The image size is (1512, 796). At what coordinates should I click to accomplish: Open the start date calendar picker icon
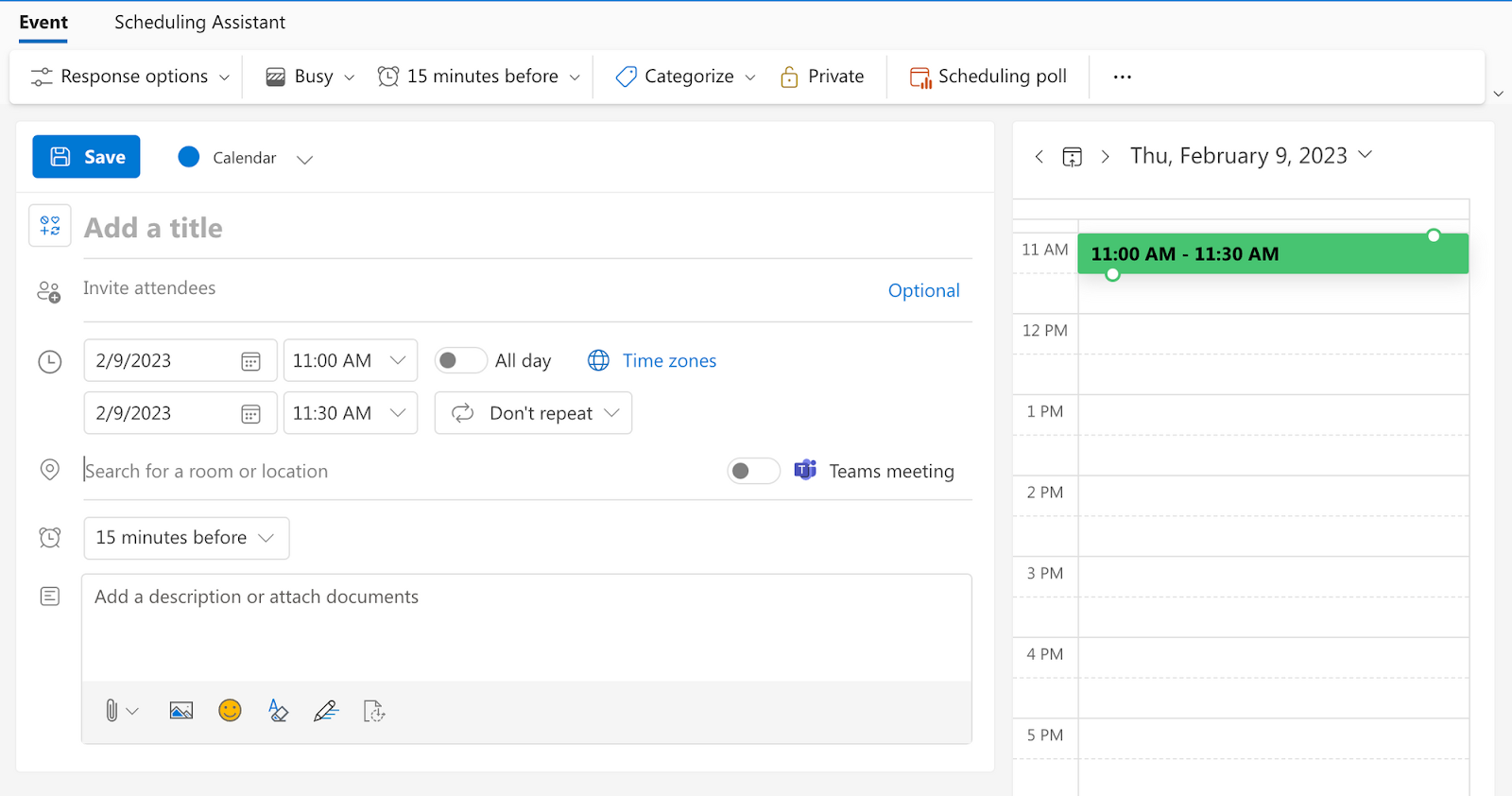click(x=250, y=361)
